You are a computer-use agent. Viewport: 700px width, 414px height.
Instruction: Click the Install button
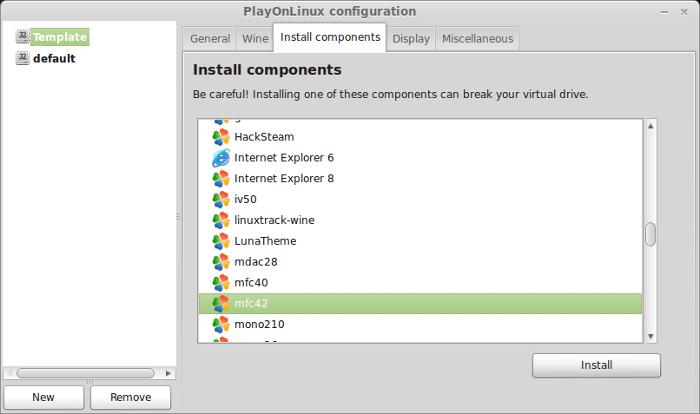pyautogui.click(x=596, y=365)
